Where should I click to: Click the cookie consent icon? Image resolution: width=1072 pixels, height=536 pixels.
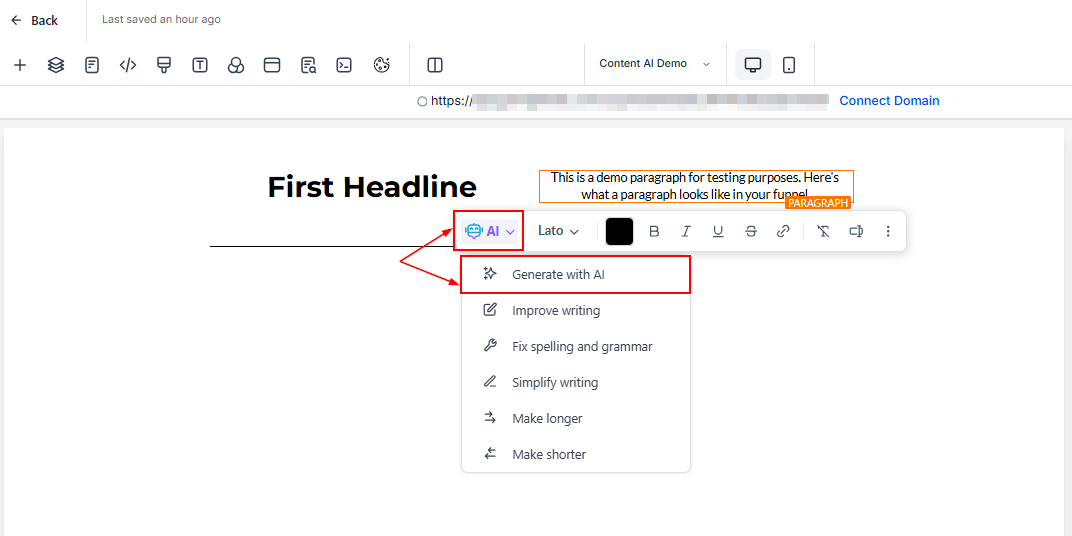pyautogui.click(x=381, y=65)
